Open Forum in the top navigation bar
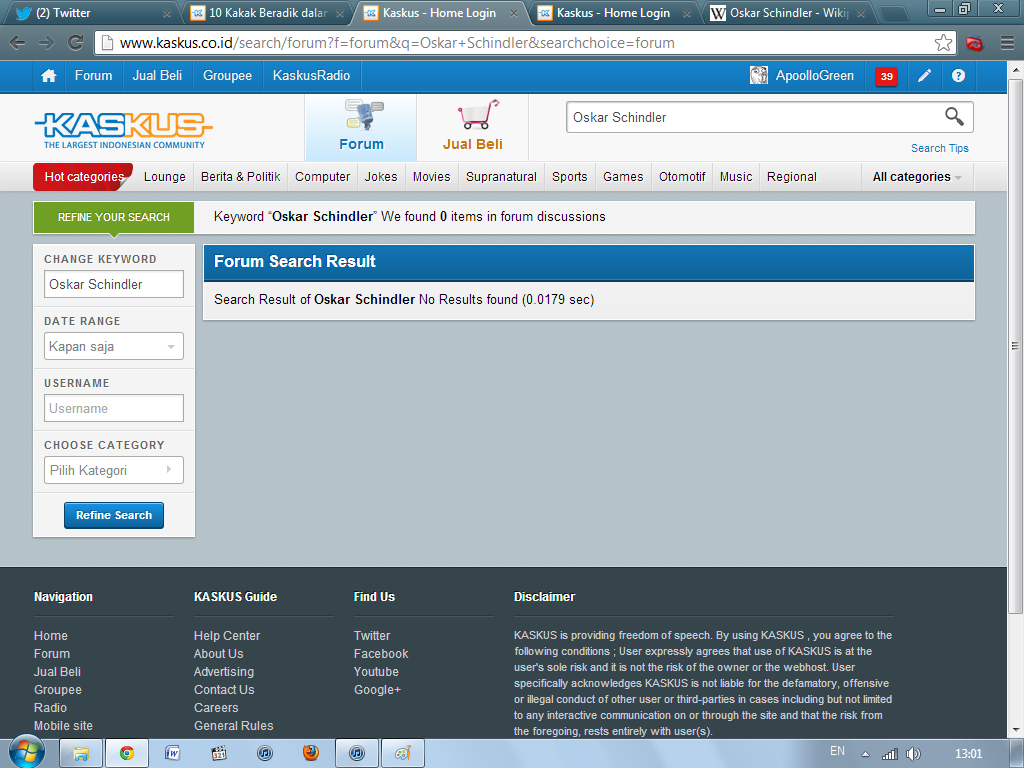The image size is (1024, 768). coord(93,76)
